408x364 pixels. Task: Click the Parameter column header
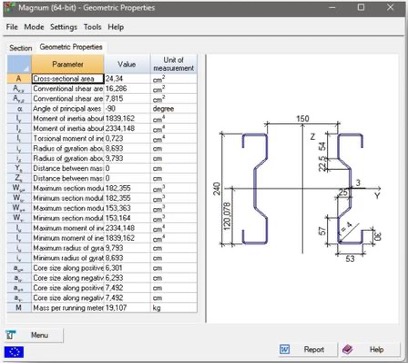click(x=68, y=64)
